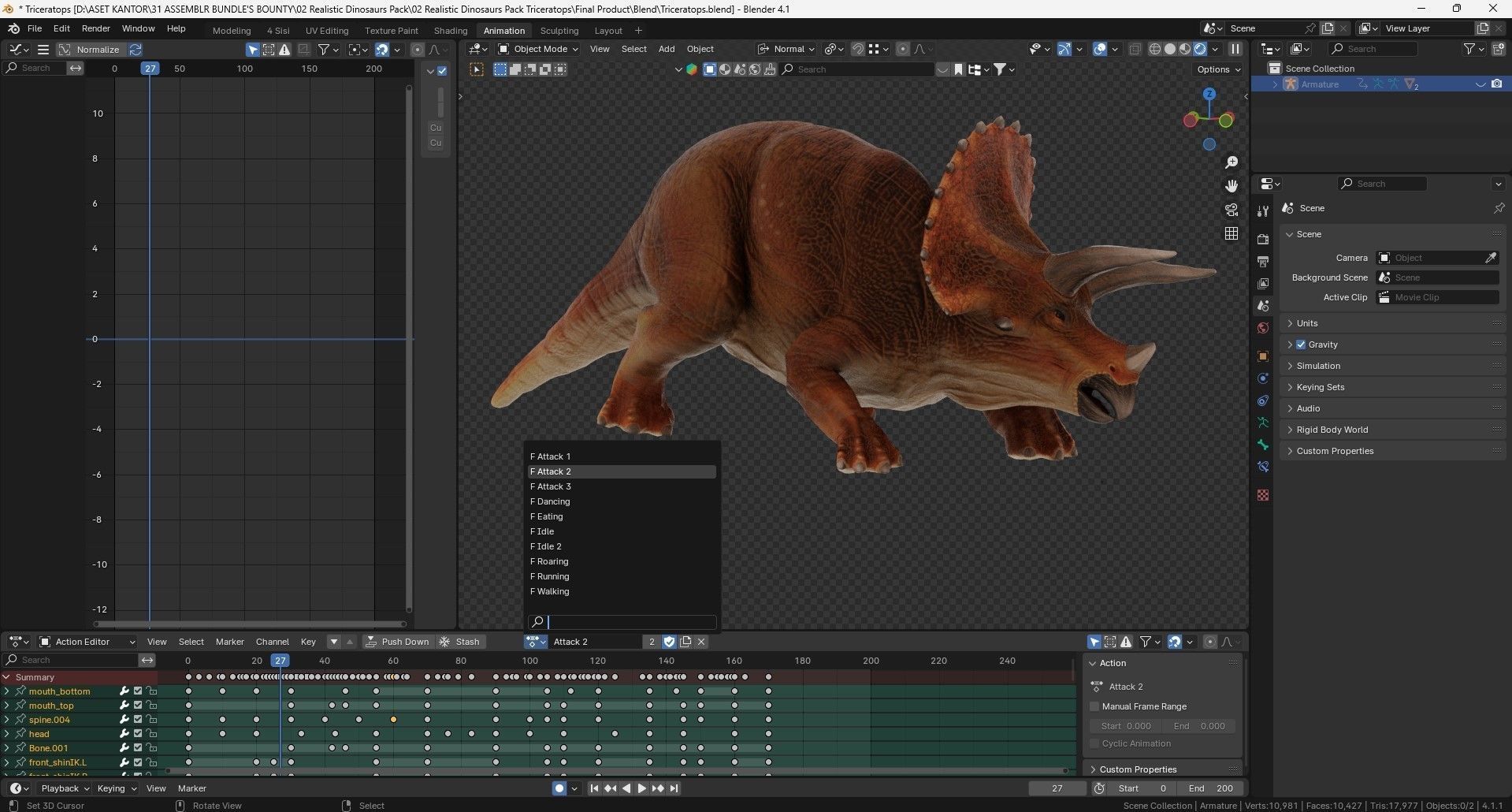
Task: Jump to the previous keyframe
Action: click(610, 788)
